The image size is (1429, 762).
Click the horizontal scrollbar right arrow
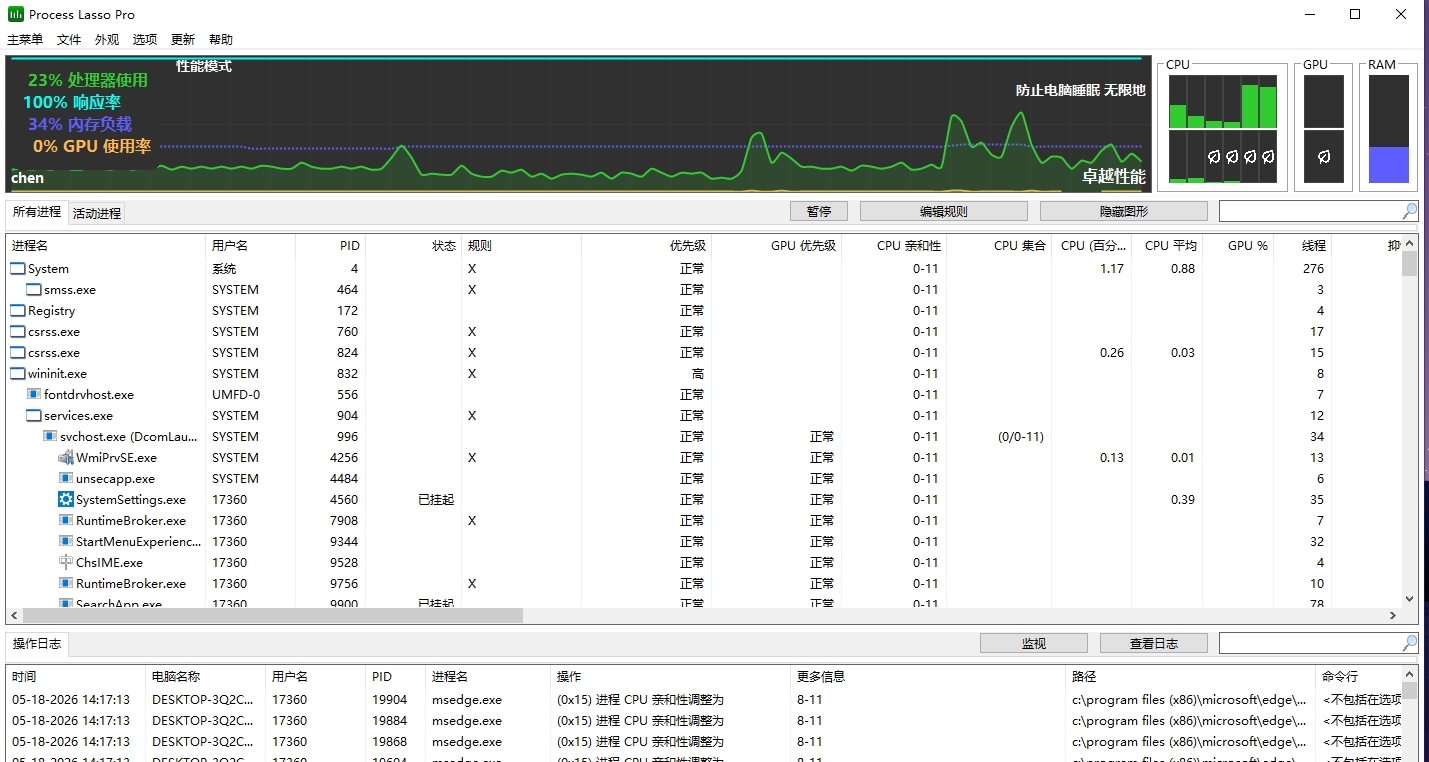tap(1393, 615)
